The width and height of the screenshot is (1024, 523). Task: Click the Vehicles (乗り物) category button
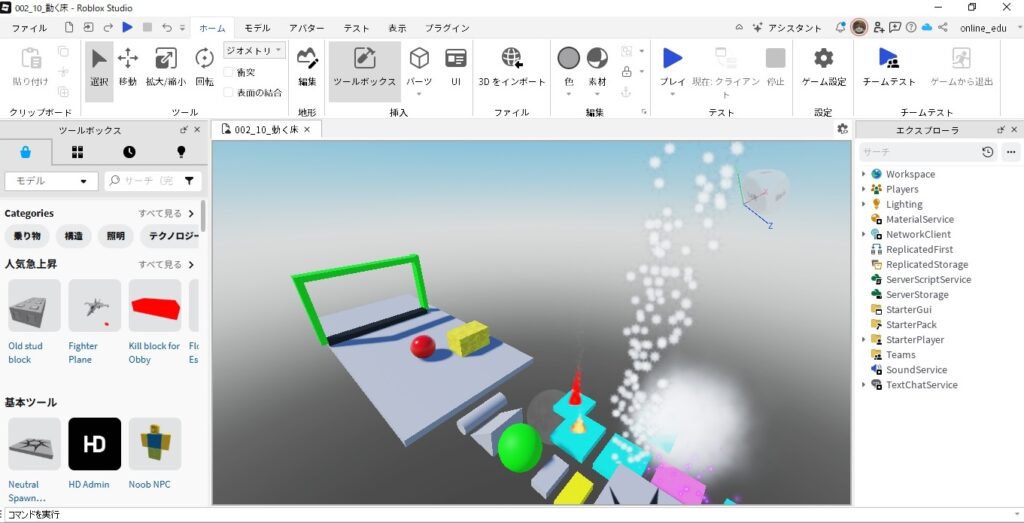pyautogui.click(x=27, y=237)
